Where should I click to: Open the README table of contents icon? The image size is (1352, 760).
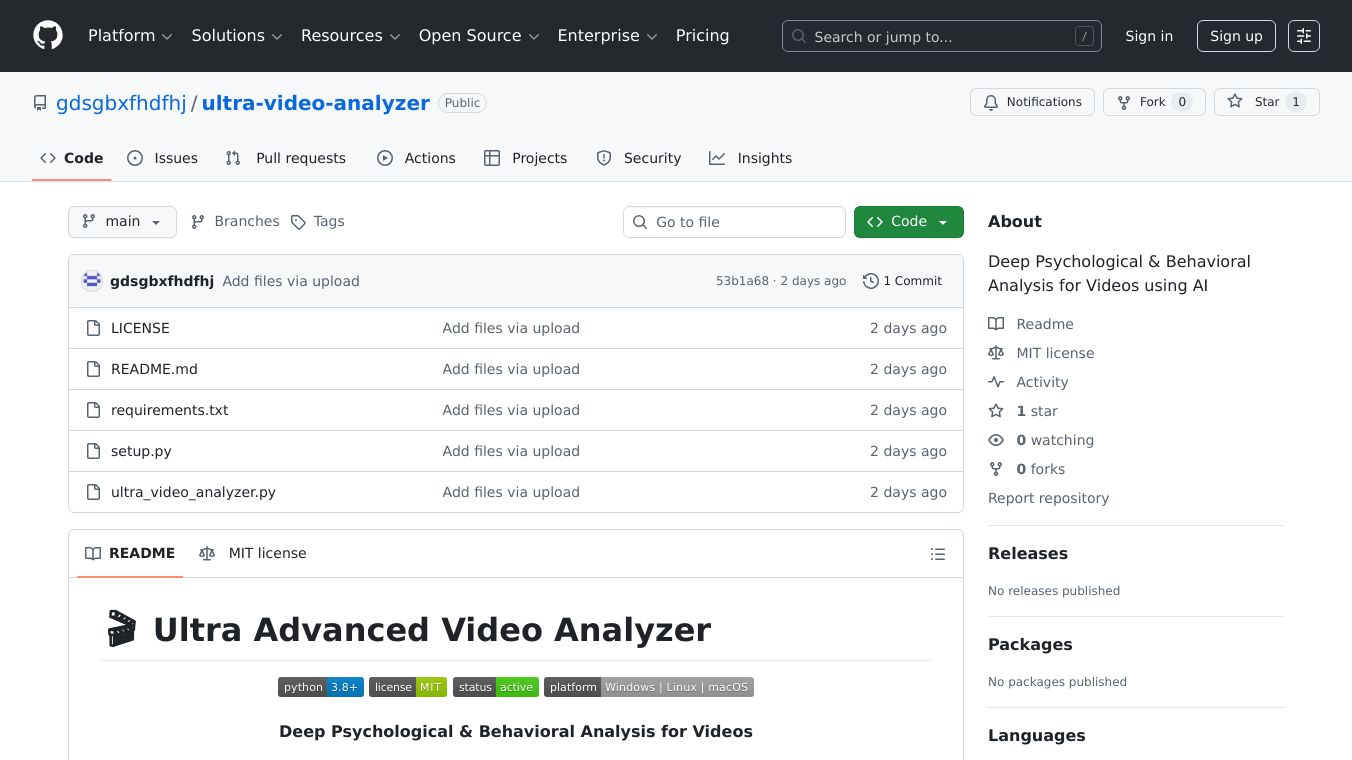click(938, 553)
